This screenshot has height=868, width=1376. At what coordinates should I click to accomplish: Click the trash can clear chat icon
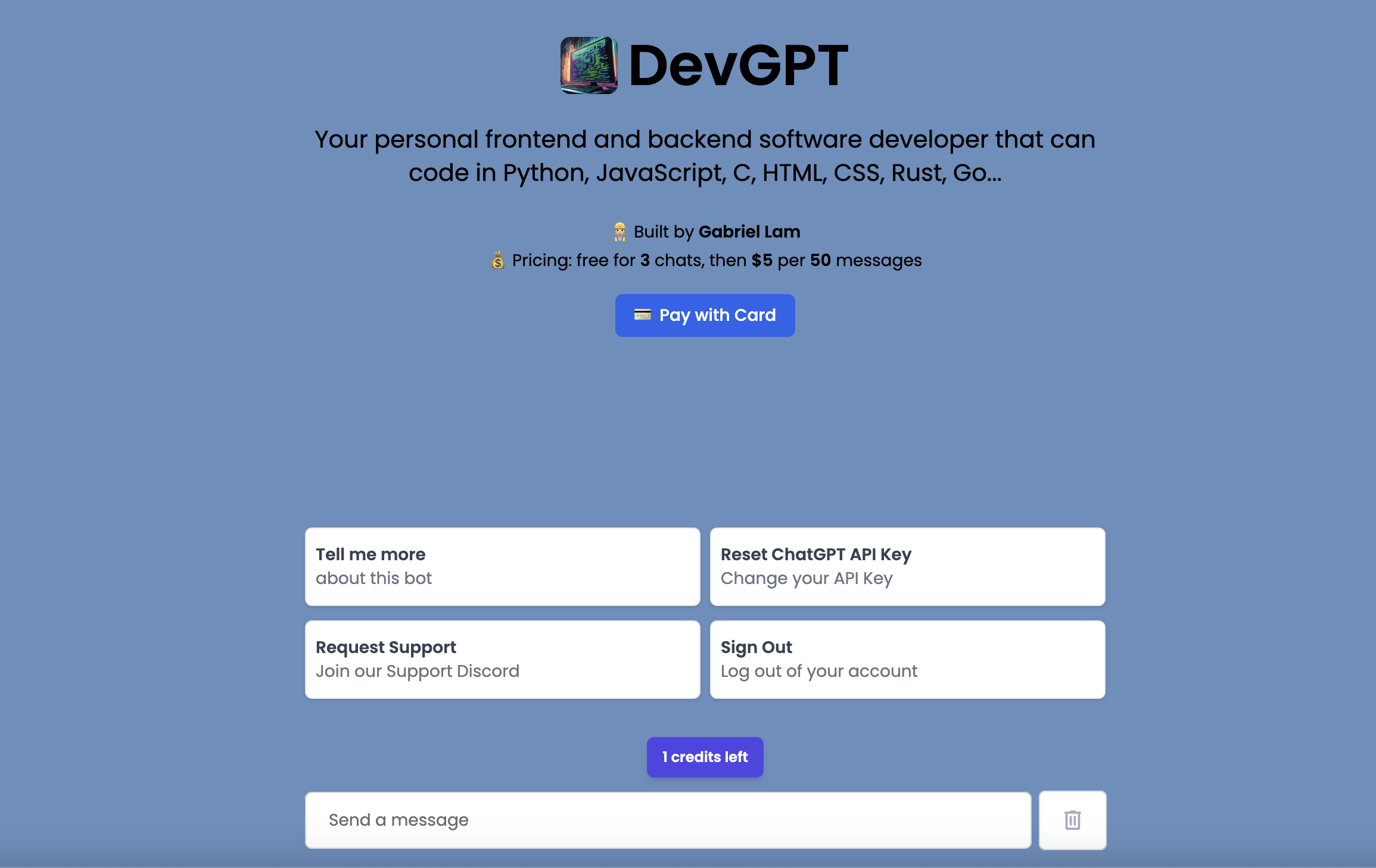(1072, 820)
